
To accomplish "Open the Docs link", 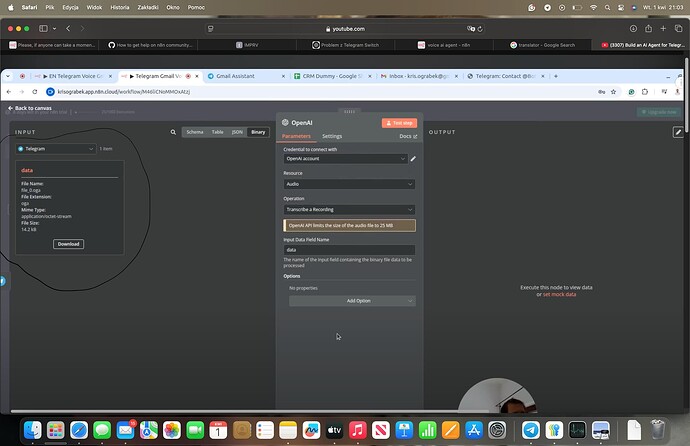I will (408, 136).
